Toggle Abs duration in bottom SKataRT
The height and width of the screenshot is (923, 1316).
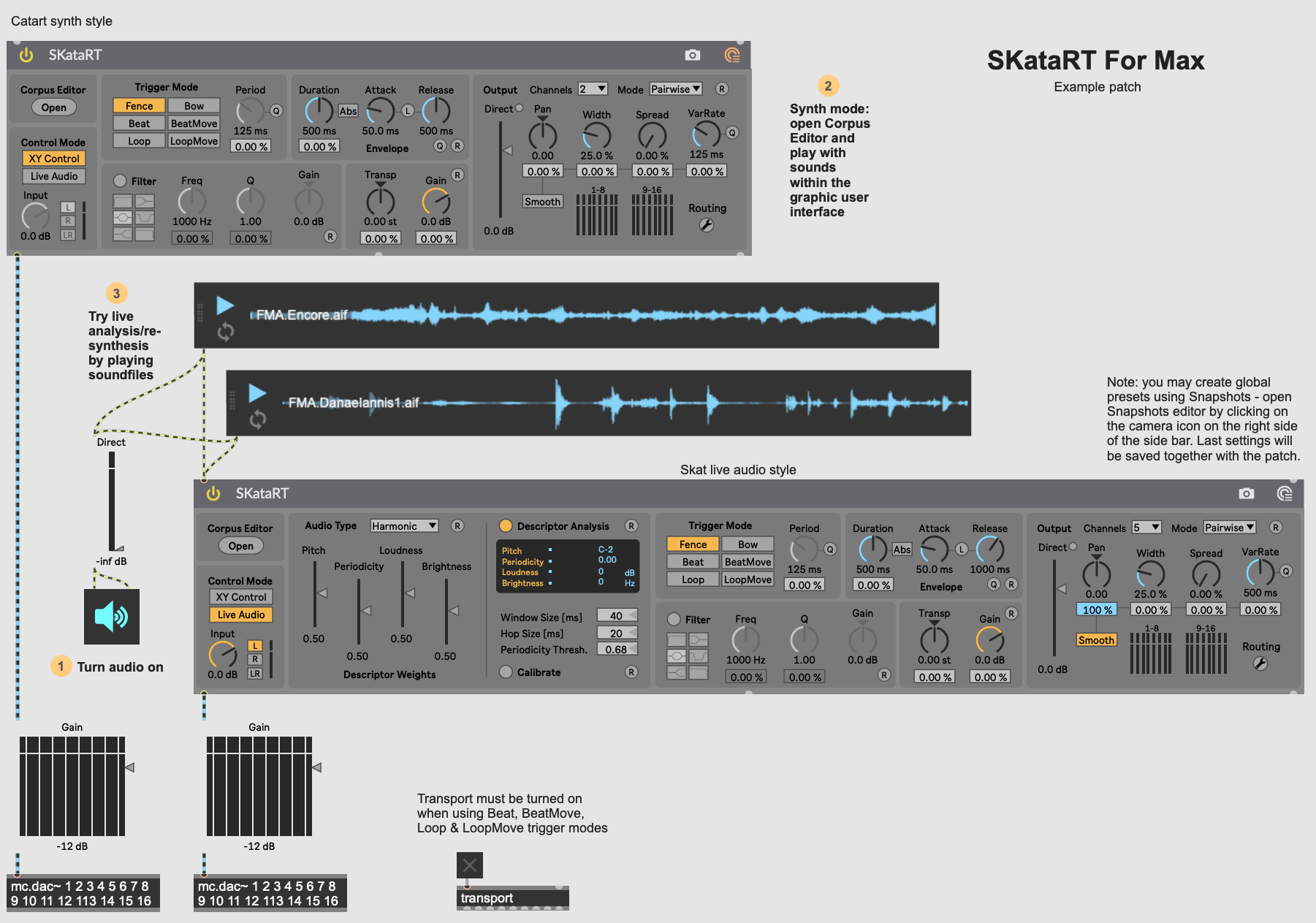coord(902,550)
